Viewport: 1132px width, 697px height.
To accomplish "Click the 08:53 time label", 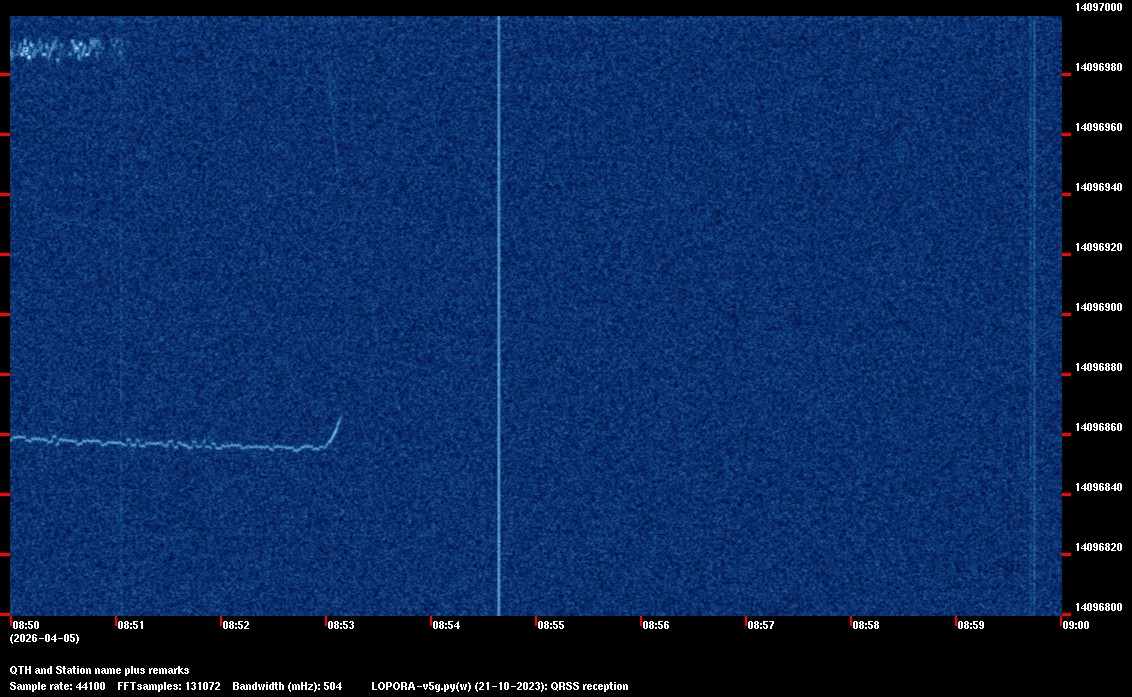I will point(341,625).
